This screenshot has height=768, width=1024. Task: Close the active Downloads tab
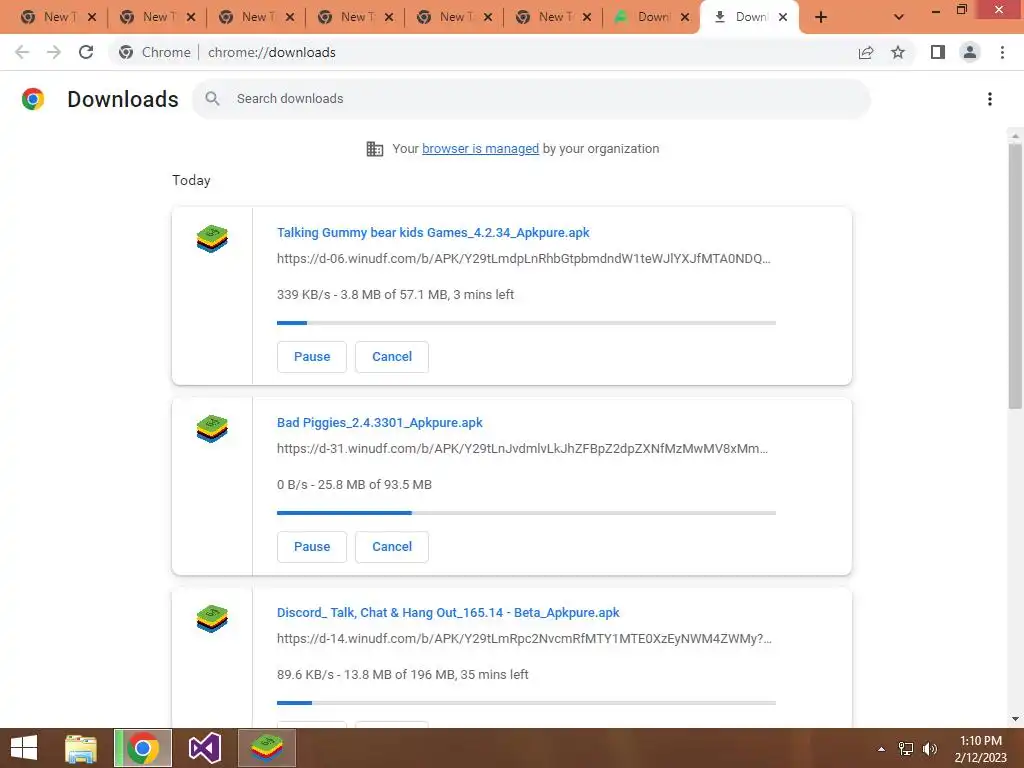(783, 17)
